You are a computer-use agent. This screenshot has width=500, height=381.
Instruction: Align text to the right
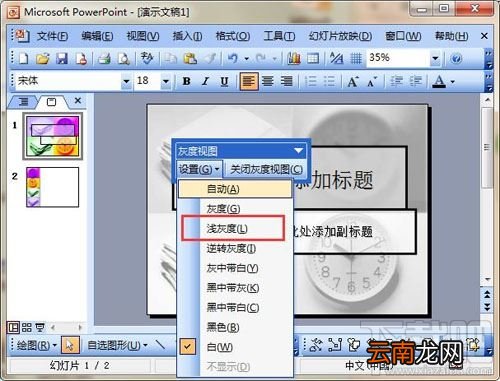[286, 81]
